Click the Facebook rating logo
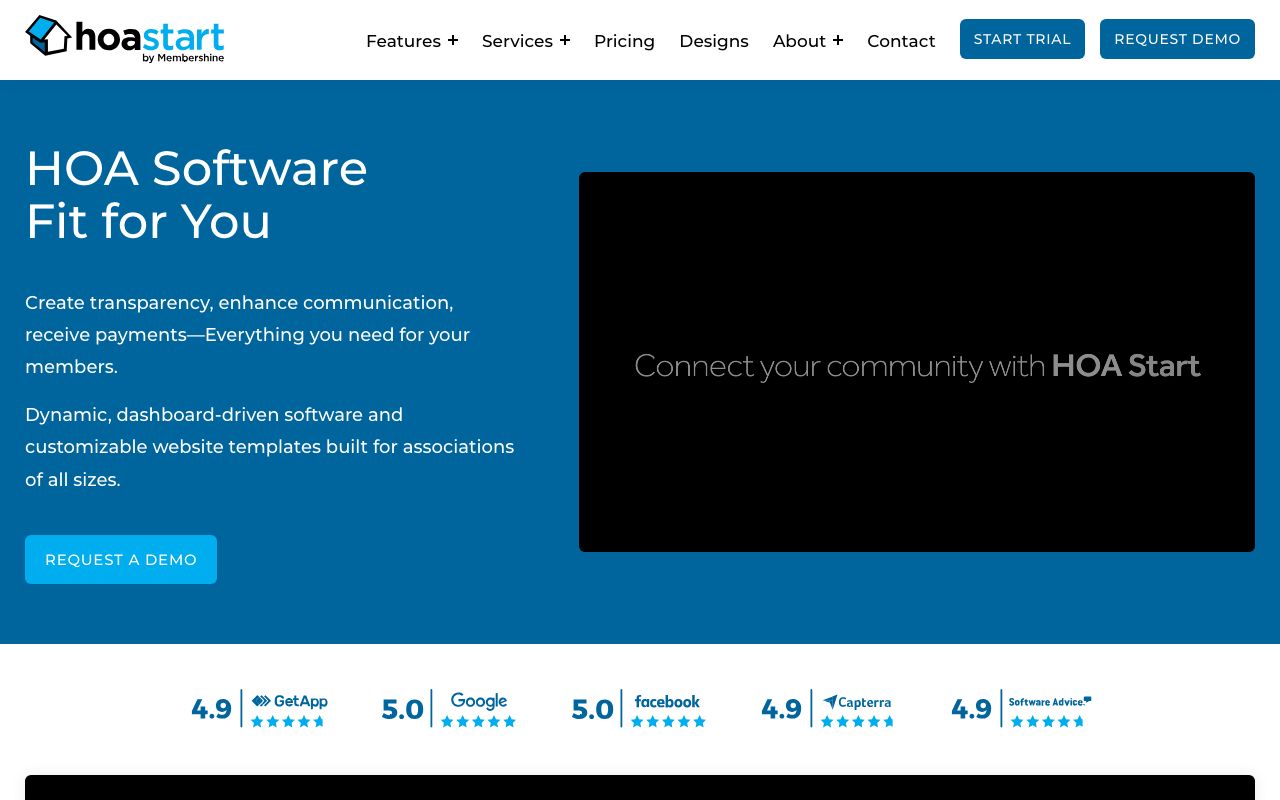 coord(667,701)
